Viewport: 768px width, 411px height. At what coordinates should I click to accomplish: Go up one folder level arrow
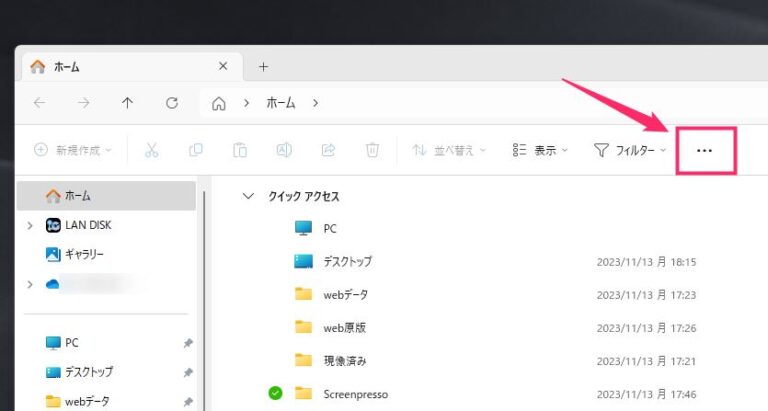coord(127,102)
